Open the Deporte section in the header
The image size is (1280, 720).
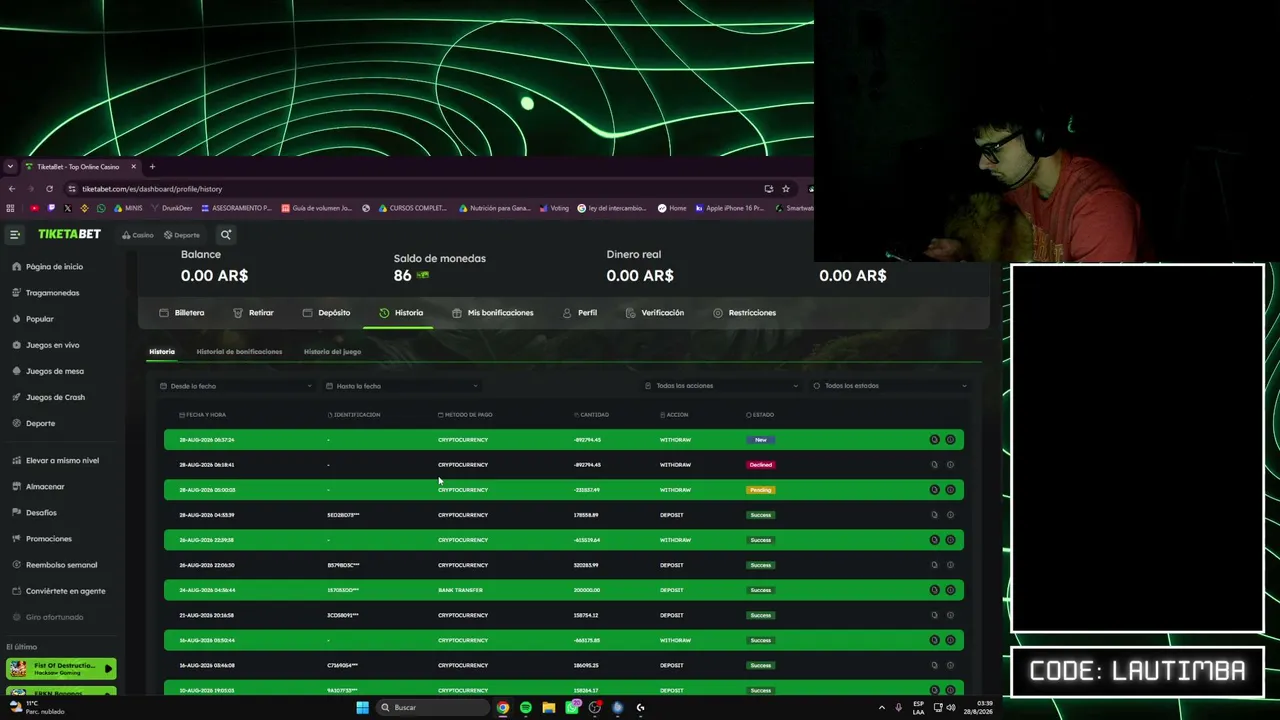(x=182, y=235)
